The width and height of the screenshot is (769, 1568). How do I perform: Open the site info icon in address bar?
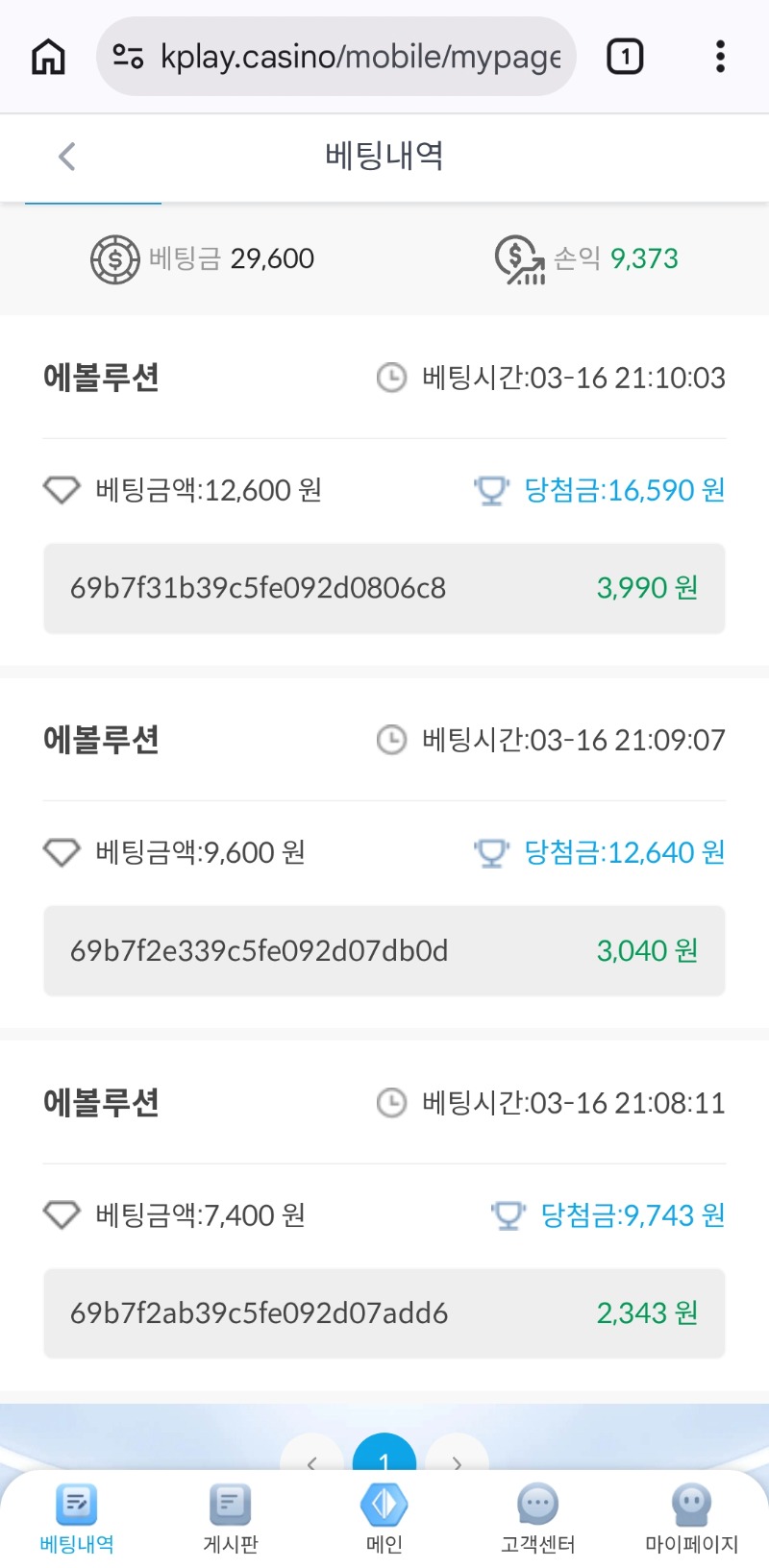coord(128,57)
